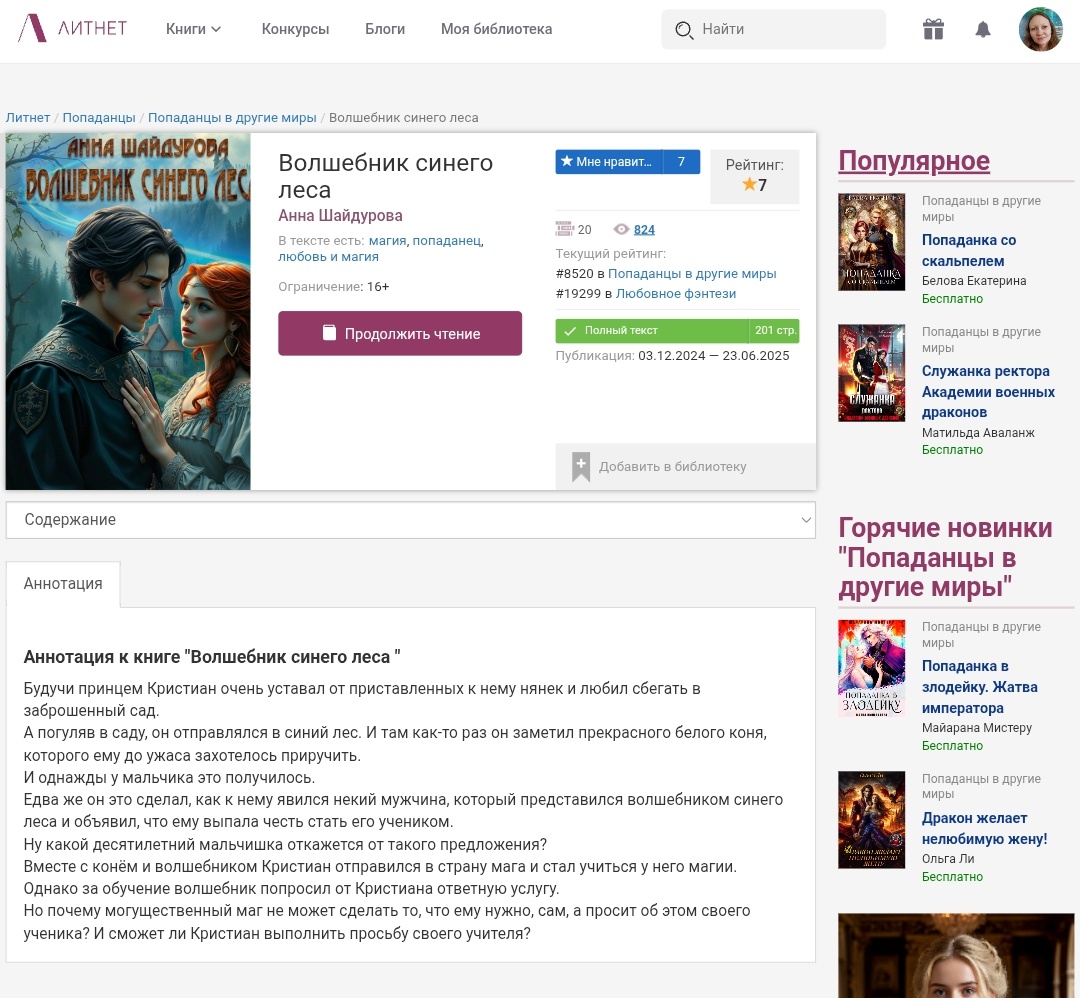The width and height of the screenshot is (1080, 998).
Task: Click author Матильда Аваланж
Action: pyautogui.click(x=978, y=433)
